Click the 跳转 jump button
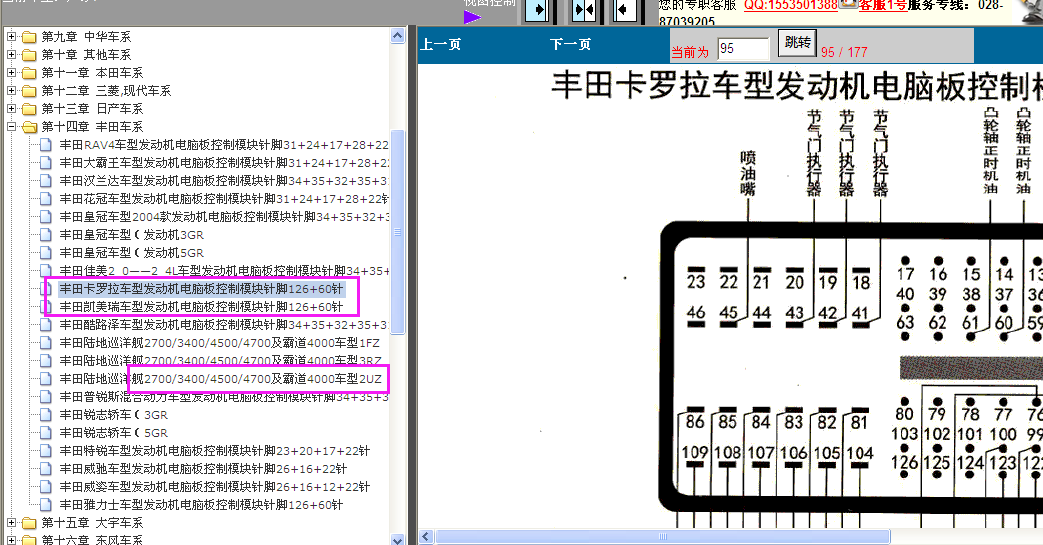This screenshot has height=545, width=1043. point(797,43)
